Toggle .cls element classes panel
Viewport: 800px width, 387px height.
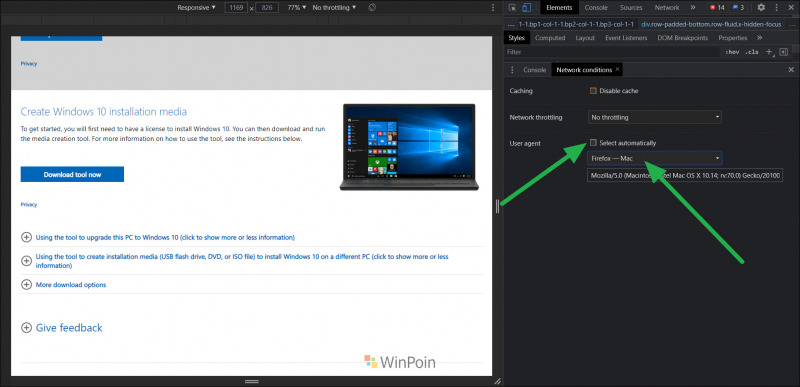752,52
